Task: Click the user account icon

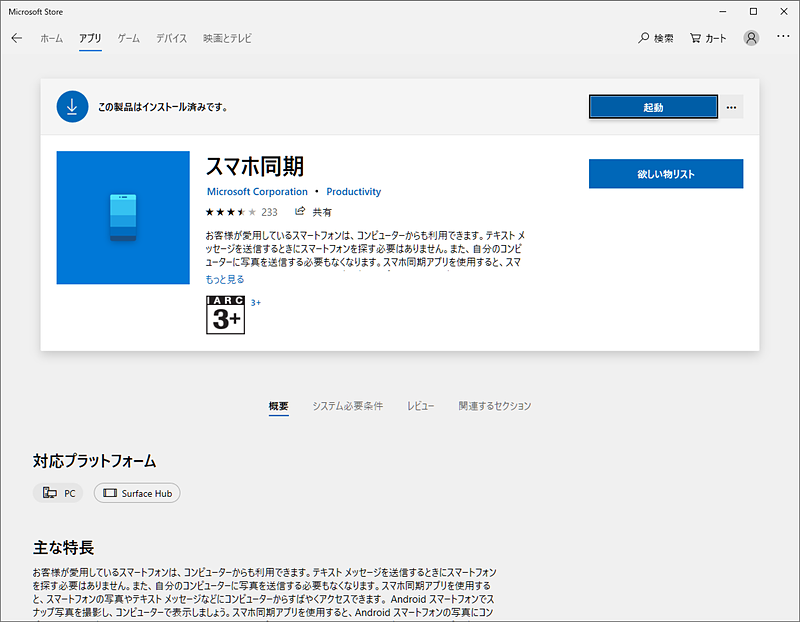Action: click(x=751, y=38)
